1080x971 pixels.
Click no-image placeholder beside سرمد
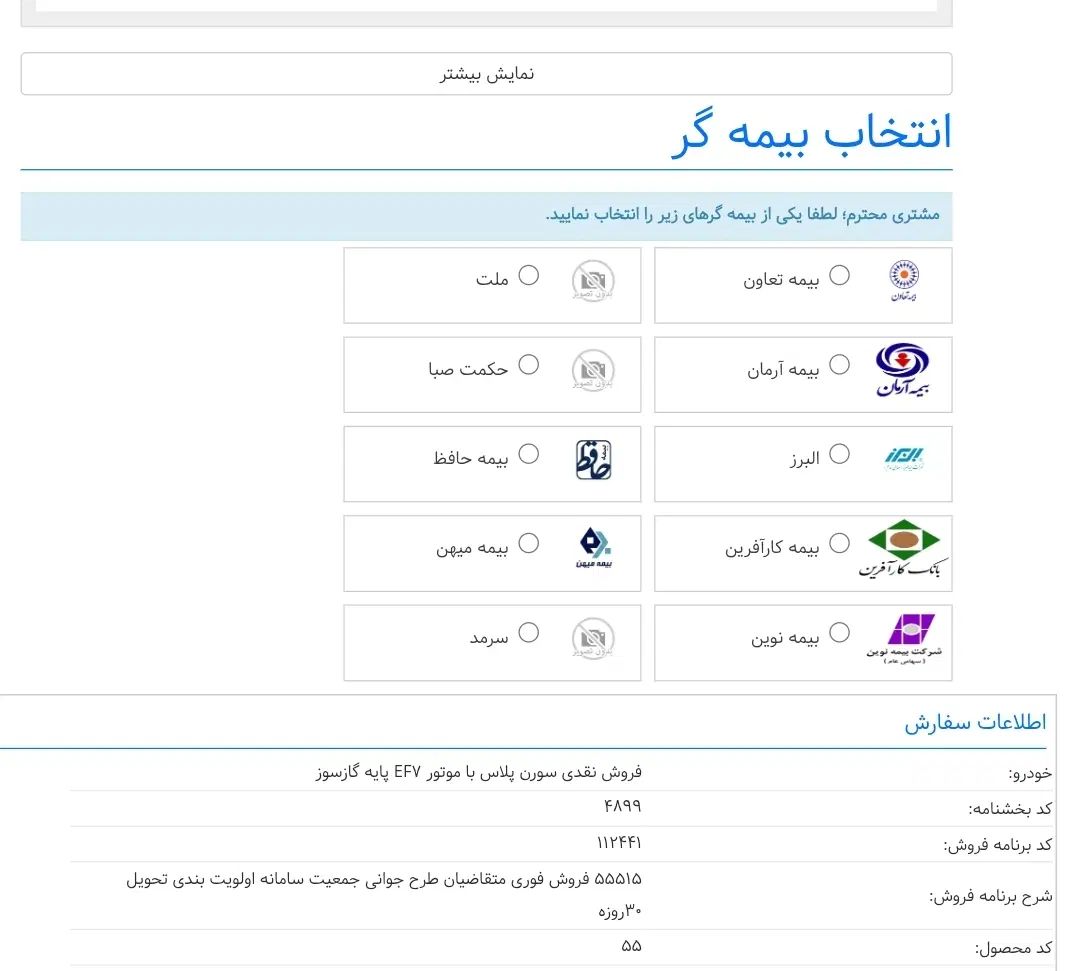593,638
